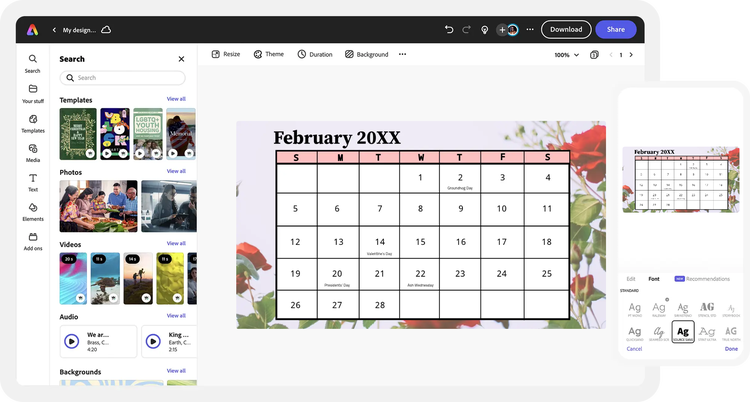Click the Adobe Express logo
This screenshot has height=402, width=750.
(x=33, y=30)
